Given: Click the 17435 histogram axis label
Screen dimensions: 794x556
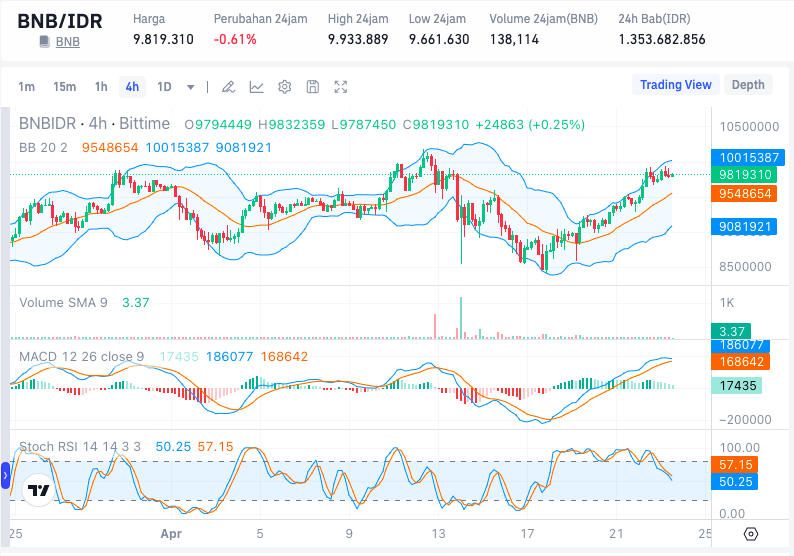Looking at the screenshot, I should coord(737,386).
